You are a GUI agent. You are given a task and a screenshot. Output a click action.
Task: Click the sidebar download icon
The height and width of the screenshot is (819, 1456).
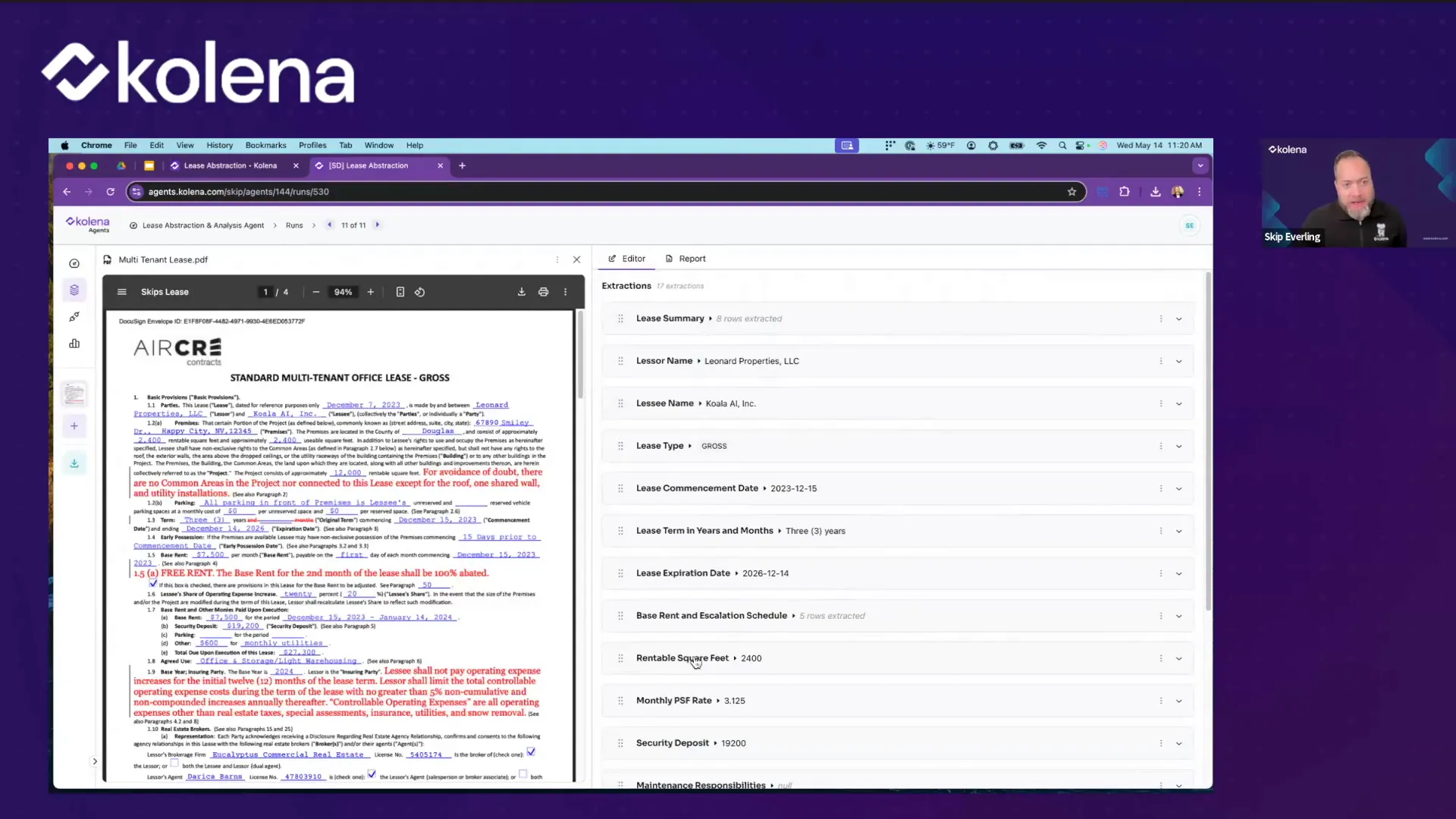pyautogui.click(x=74, y=463)
